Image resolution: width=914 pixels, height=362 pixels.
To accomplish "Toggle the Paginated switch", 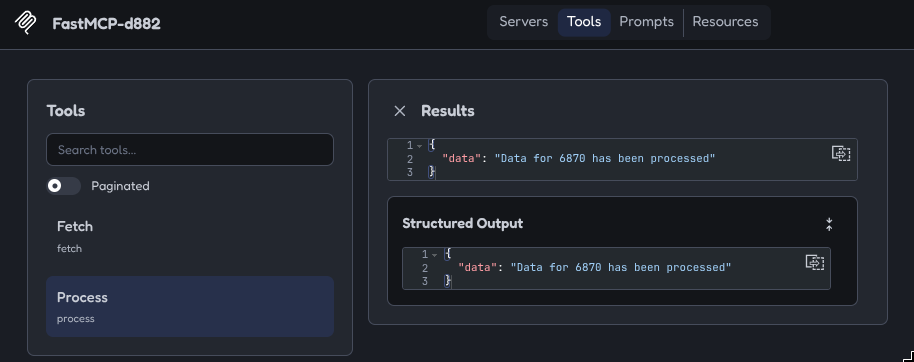I will pos(64,186).
